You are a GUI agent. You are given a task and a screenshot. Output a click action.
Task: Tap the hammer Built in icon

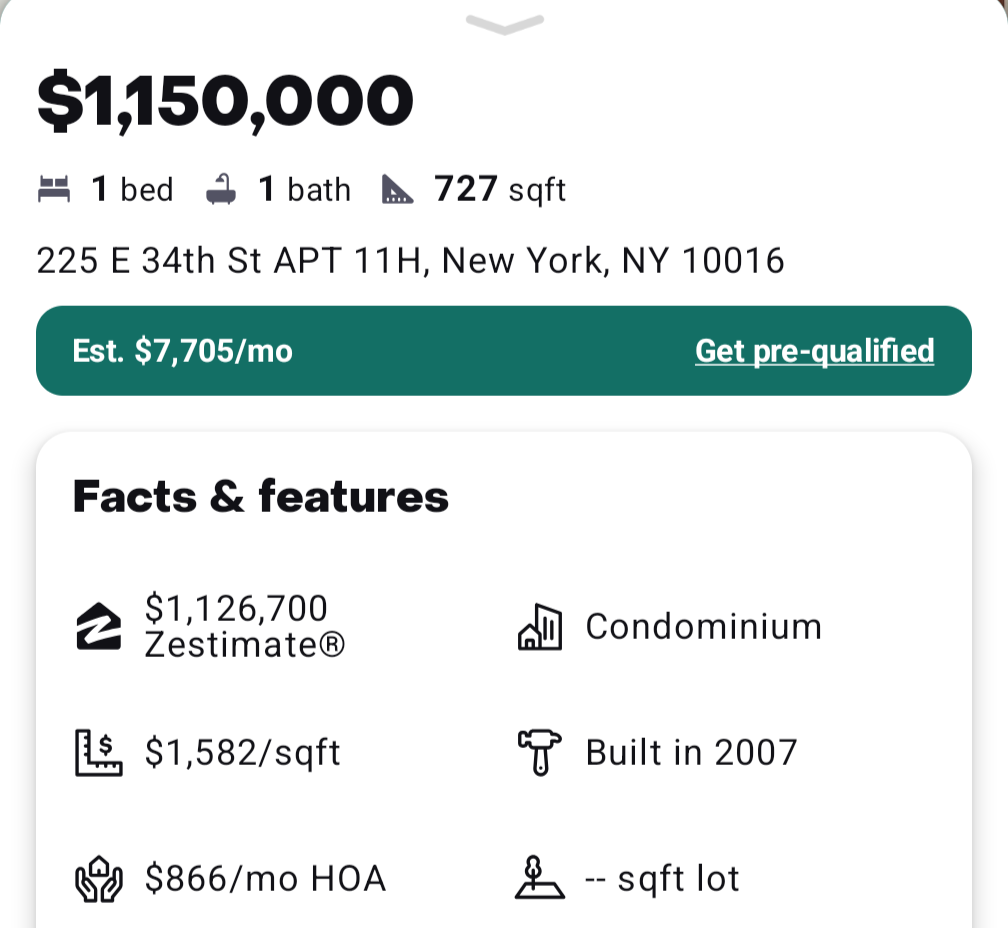(540, 753)
